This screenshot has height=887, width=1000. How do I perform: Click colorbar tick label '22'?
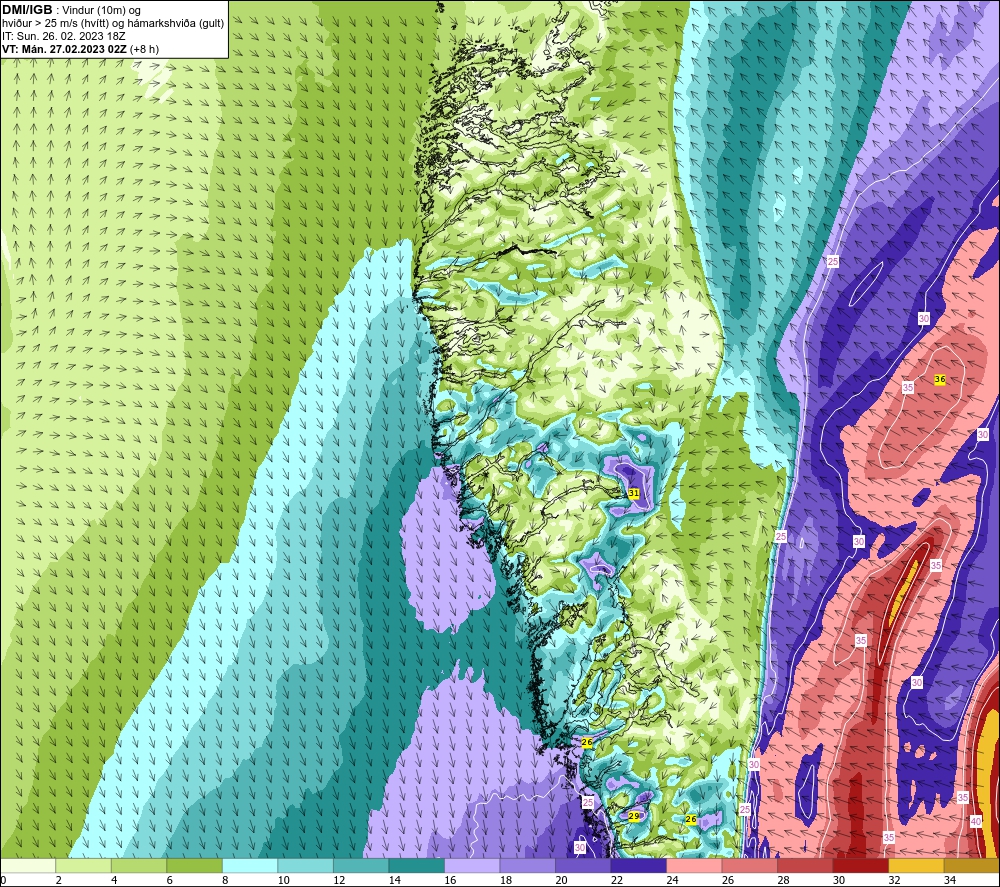coord(617,881)
